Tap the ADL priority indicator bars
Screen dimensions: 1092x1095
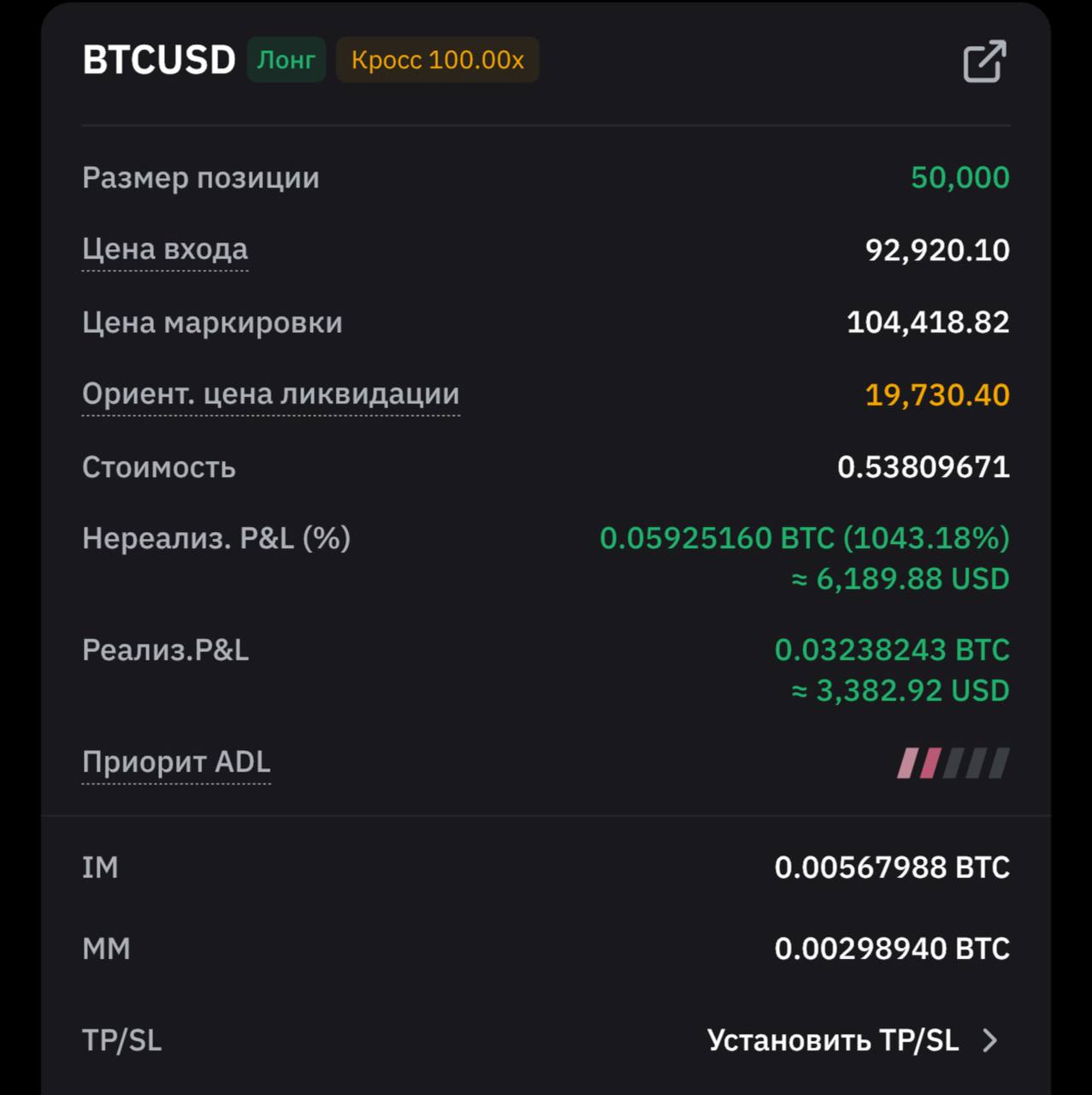[953, 763]
